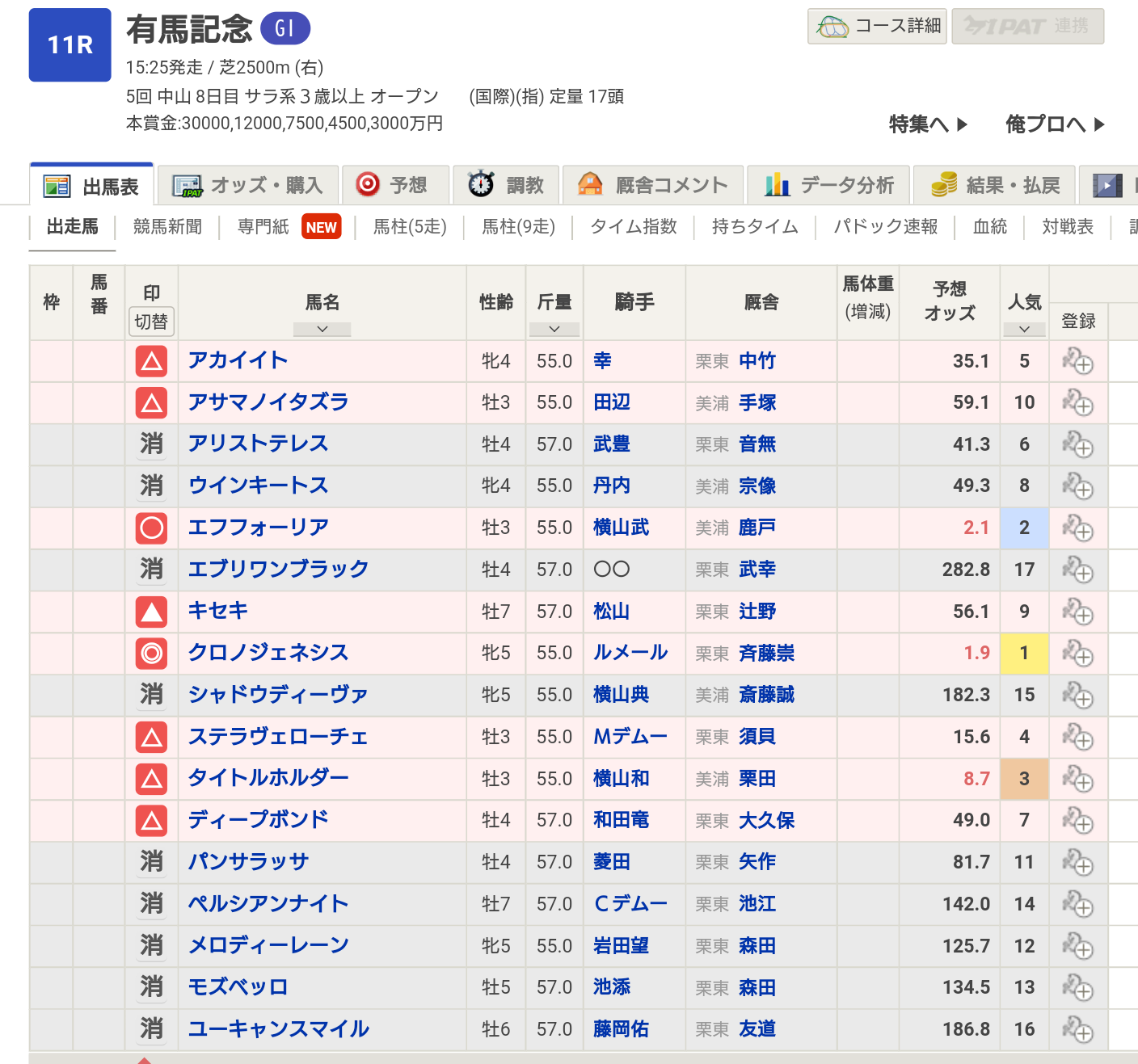The width and height of the screenshot is (1138, 1064).
Task: Click the circle mark for エフフォーリア
Action: pos(151,528)
